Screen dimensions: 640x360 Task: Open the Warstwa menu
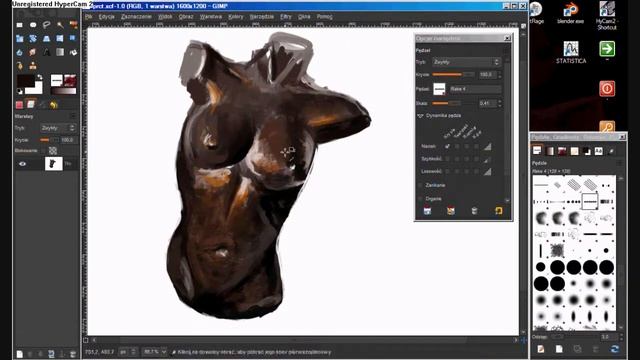tap(211, 17)
